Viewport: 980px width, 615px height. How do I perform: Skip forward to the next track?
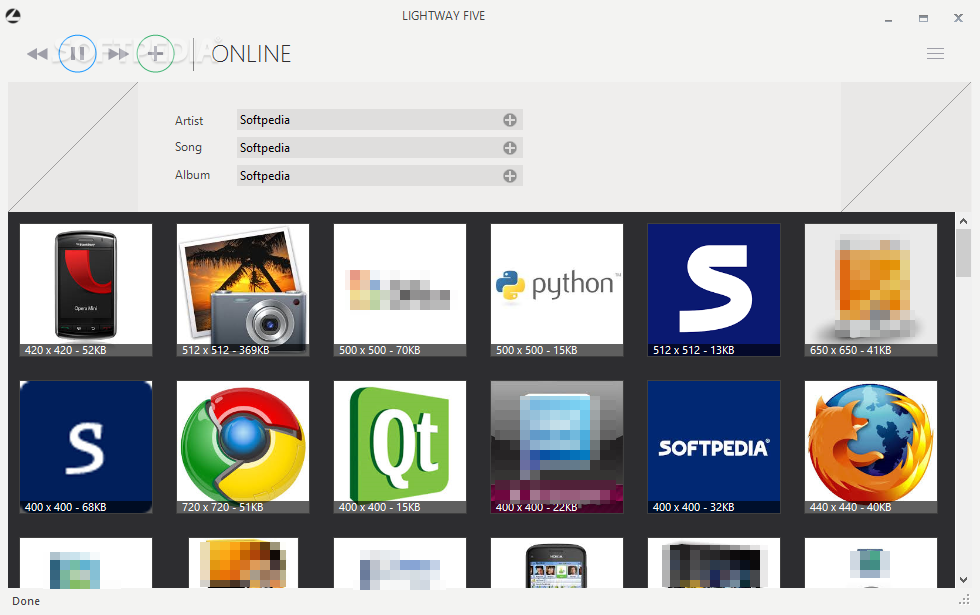[x=117, y=53]
